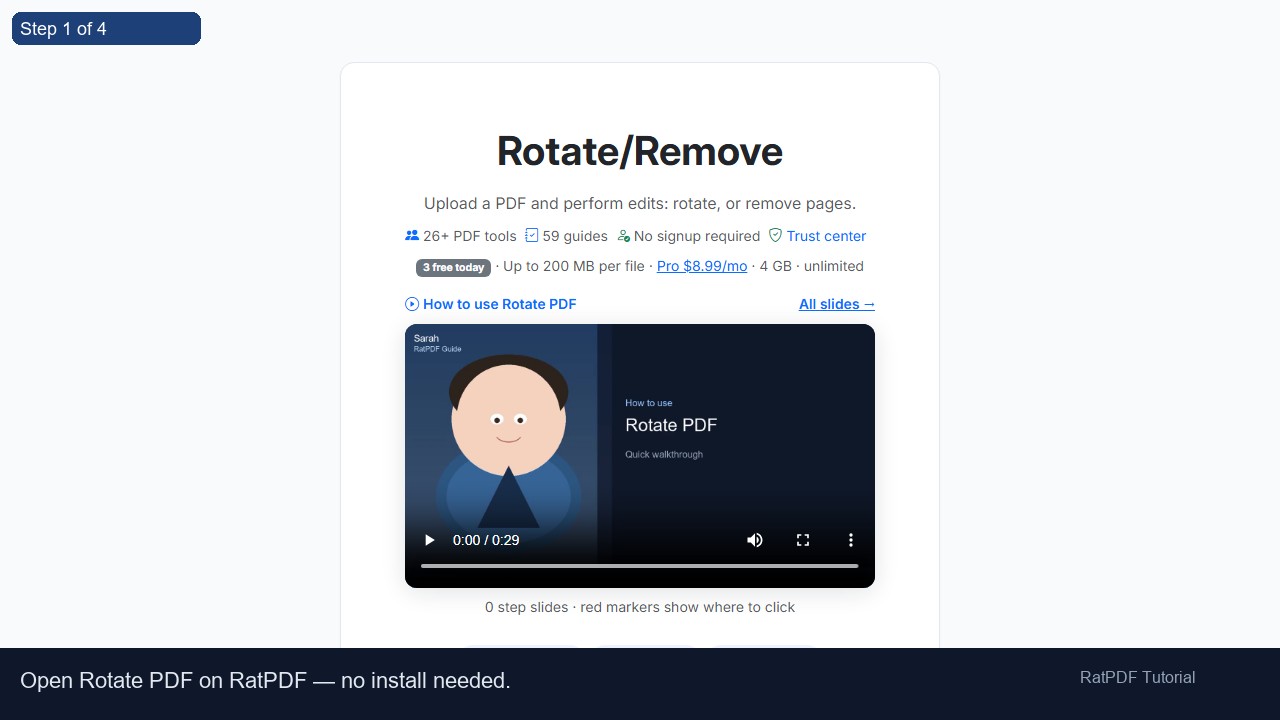Open the video's three-dot options menu

(x=851, y=540)
